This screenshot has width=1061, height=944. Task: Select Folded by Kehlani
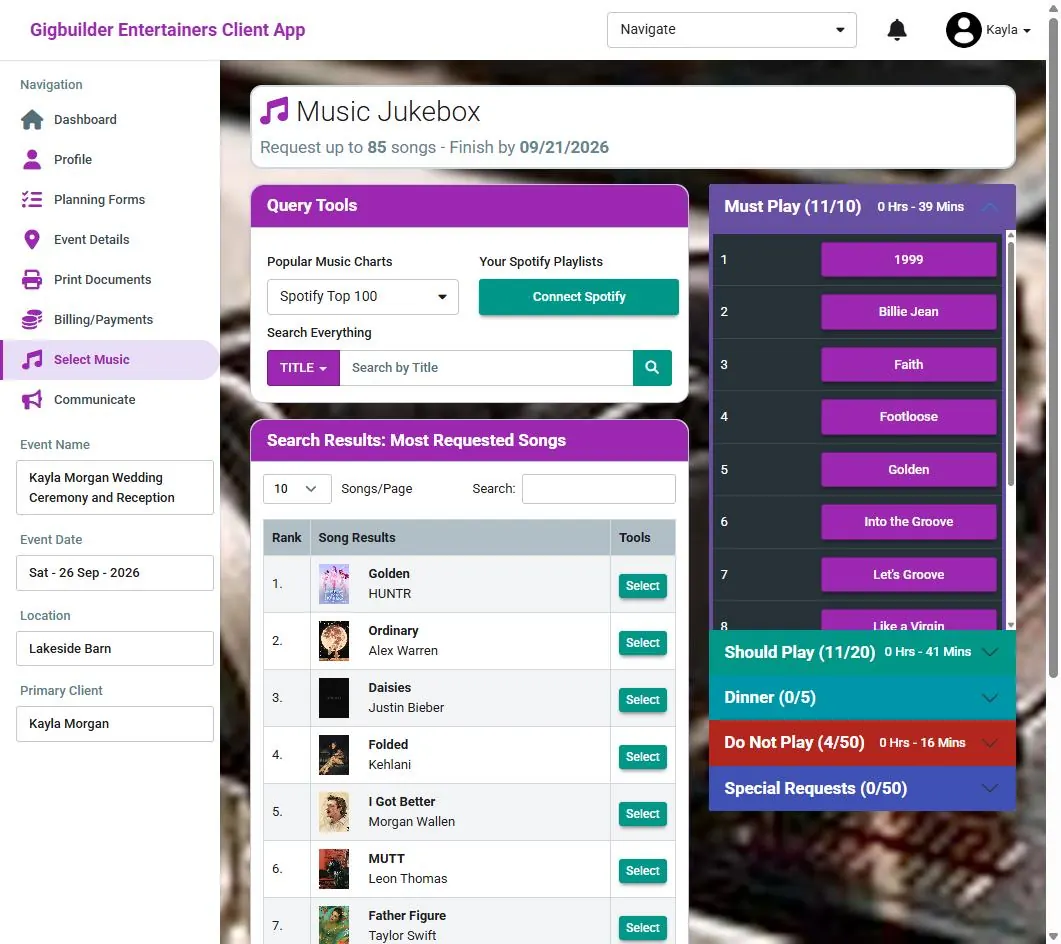click(x=642, y=757)
